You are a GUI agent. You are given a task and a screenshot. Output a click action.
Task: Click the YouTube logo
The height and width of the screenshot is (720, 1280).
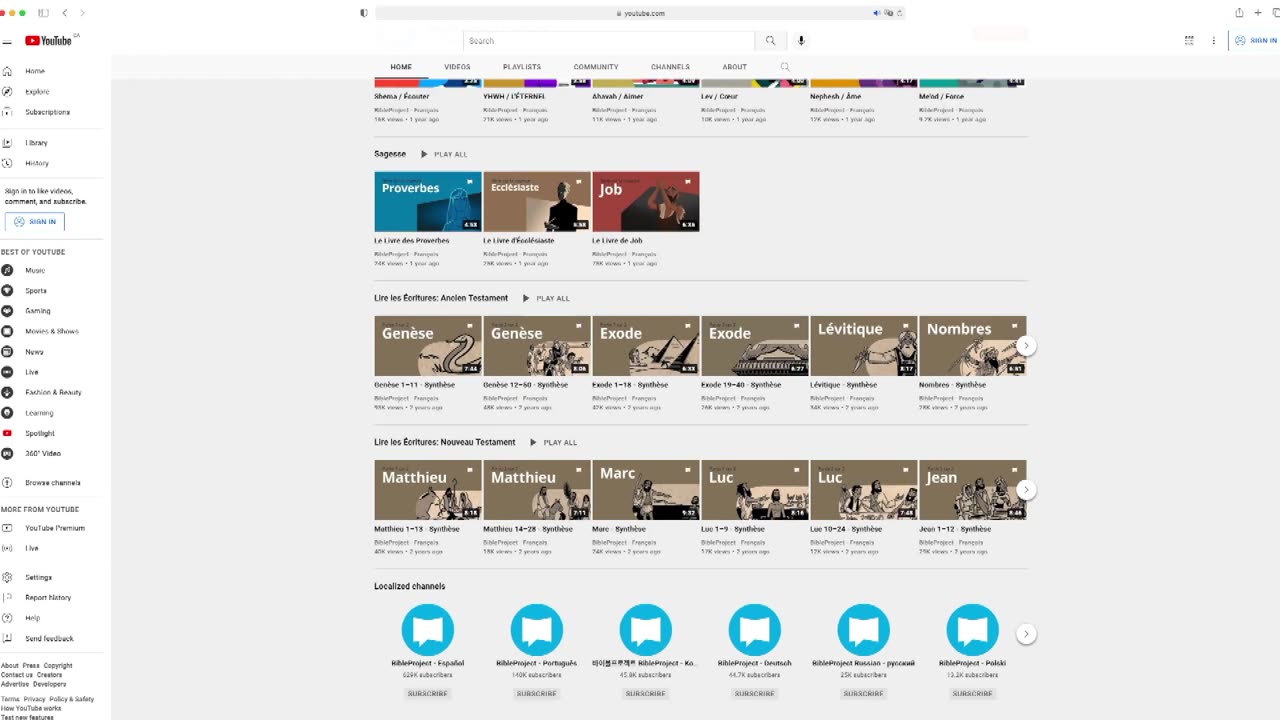[49, 41]
